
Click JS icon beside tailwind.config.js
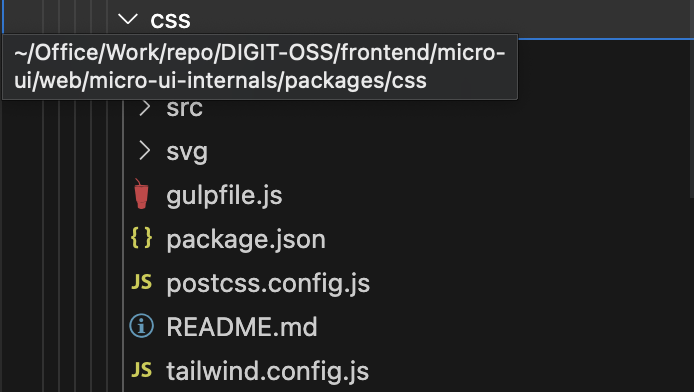[142, 370]
